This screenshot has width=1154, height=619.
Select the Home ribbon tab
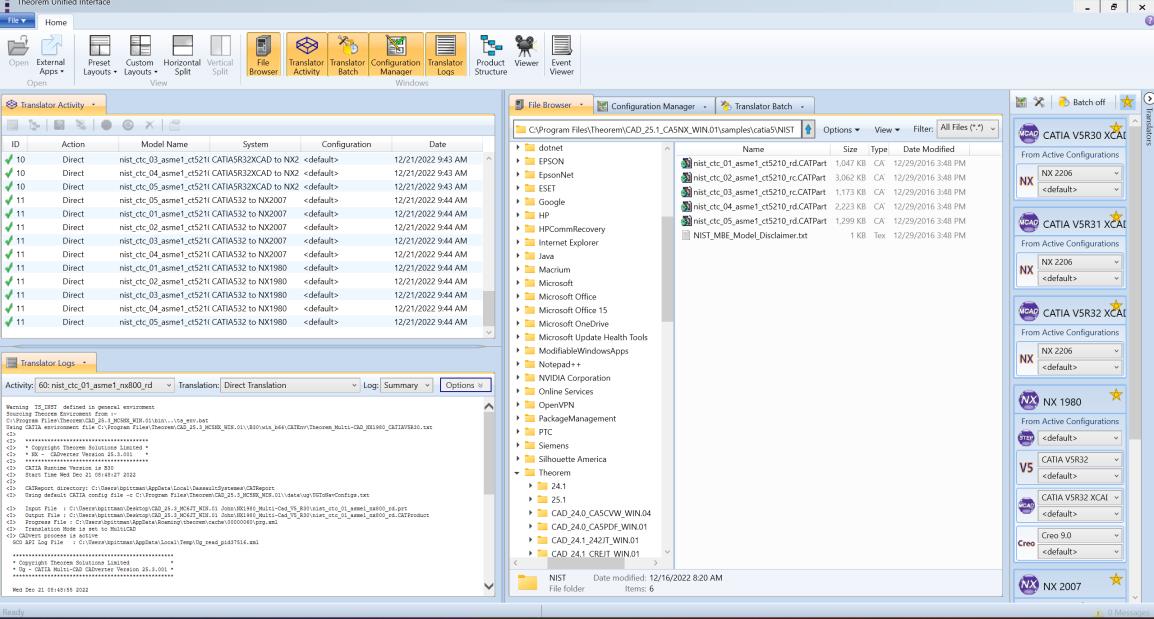[x=55, y=22]
